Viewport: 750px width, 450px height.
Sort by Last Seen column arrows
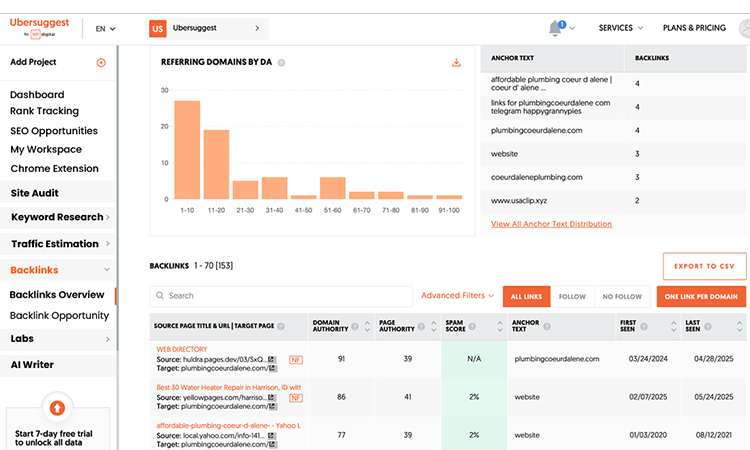(739, 326)
